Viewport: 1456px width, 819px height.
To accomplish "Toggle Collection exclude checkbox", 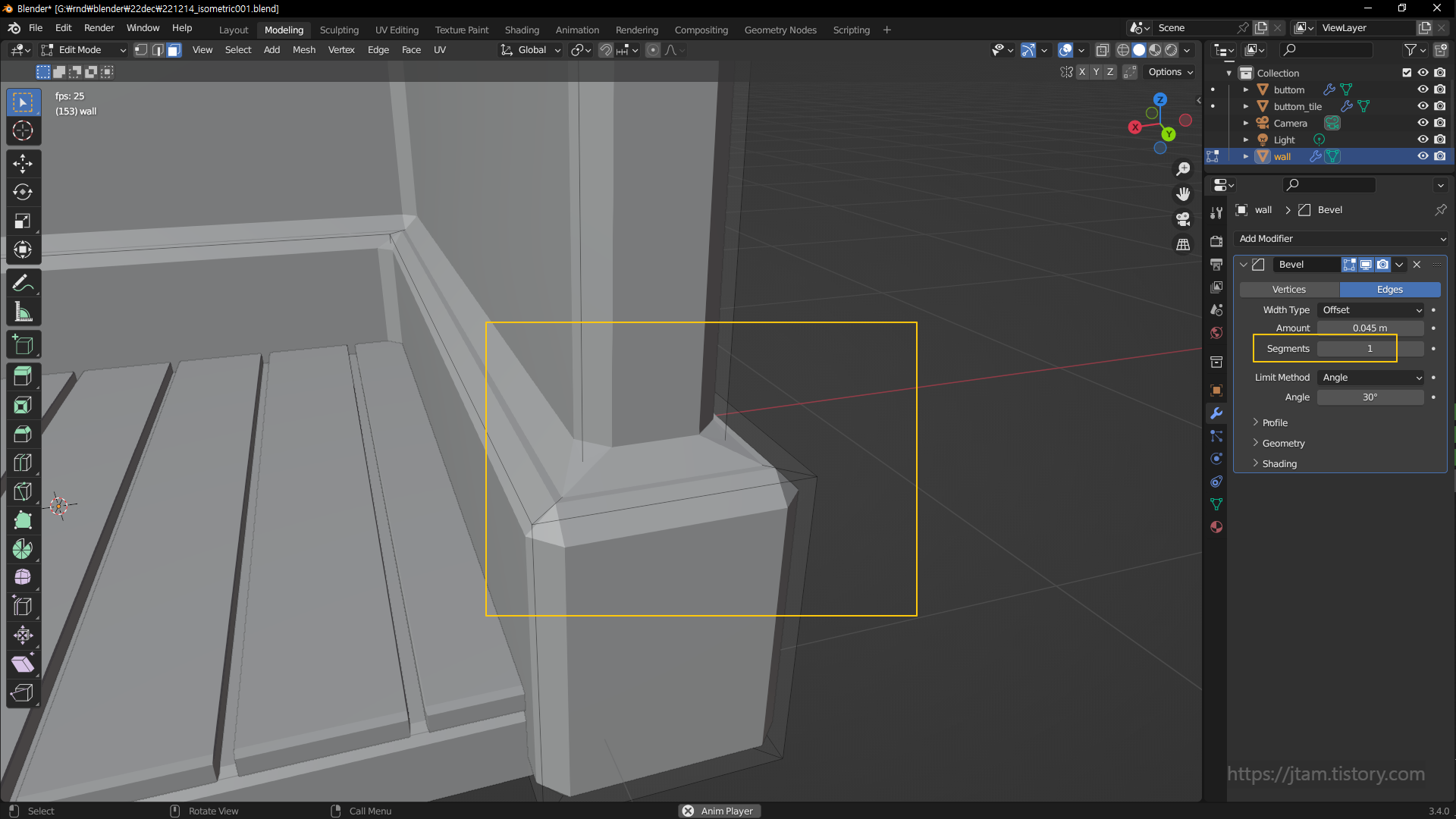I will click(1407, 73).
